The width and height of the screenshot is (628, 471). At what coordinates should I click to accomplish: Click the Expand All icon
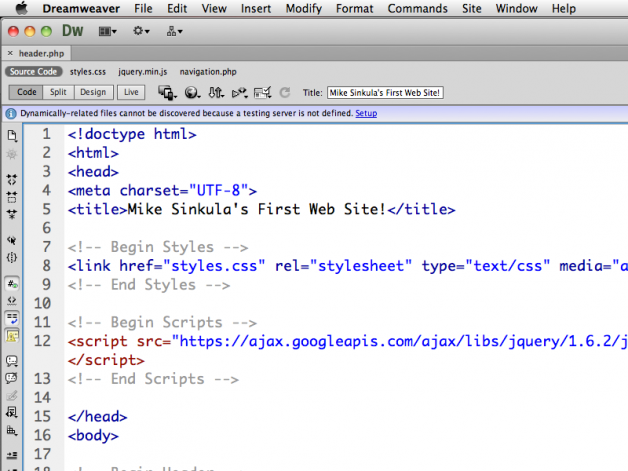12,214
